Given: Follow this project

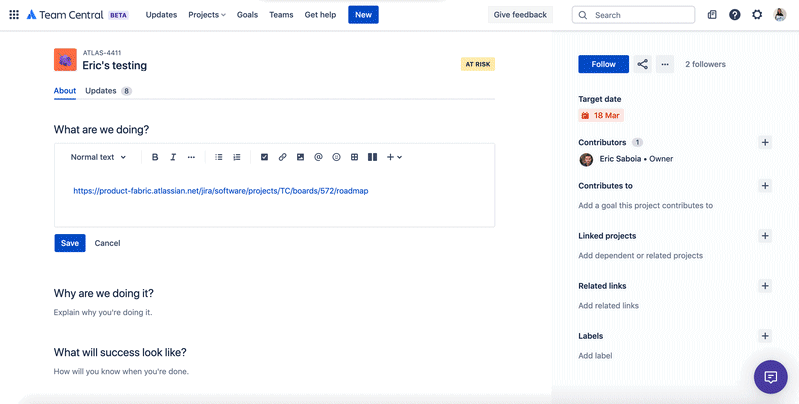Looking at the screenshot, I should 603,64.
